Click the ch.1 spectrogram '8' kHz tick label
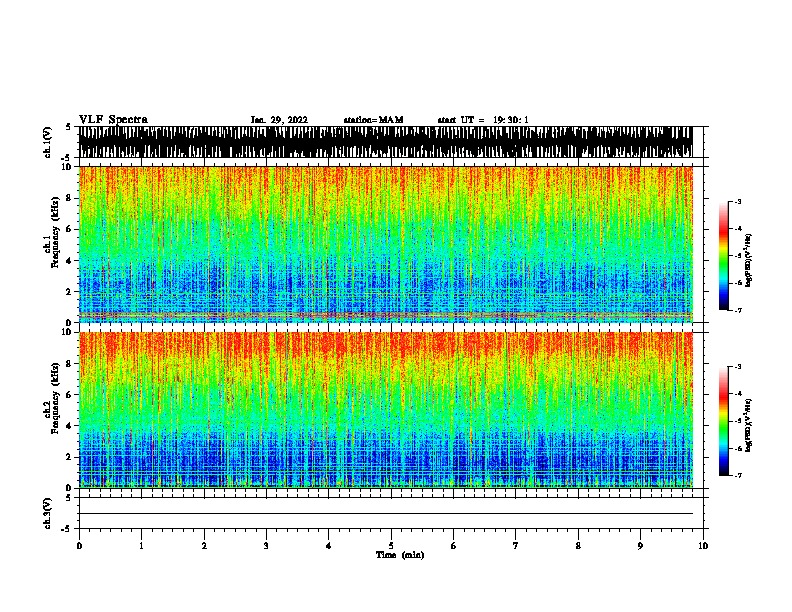The width and height of the screenshot is (792, 612). (x=70, y=198)
